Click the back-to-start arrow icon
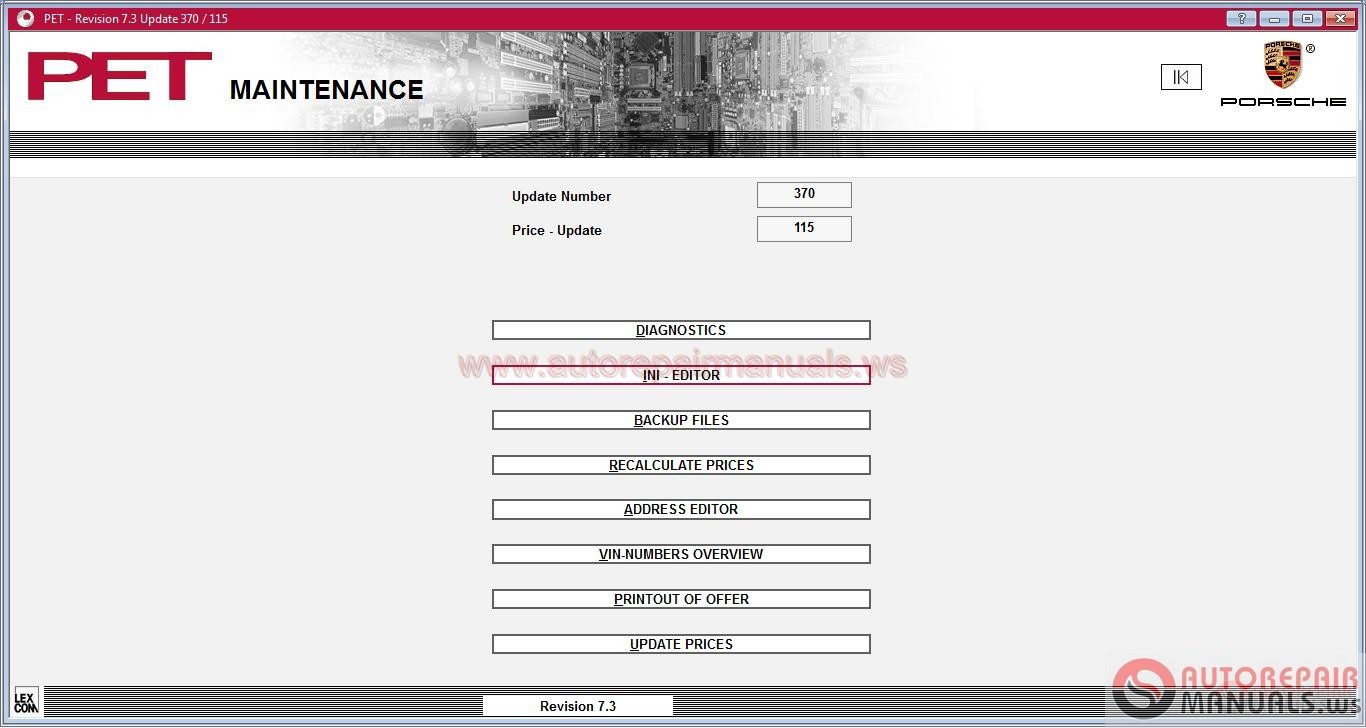 [x=1181, y=77]
